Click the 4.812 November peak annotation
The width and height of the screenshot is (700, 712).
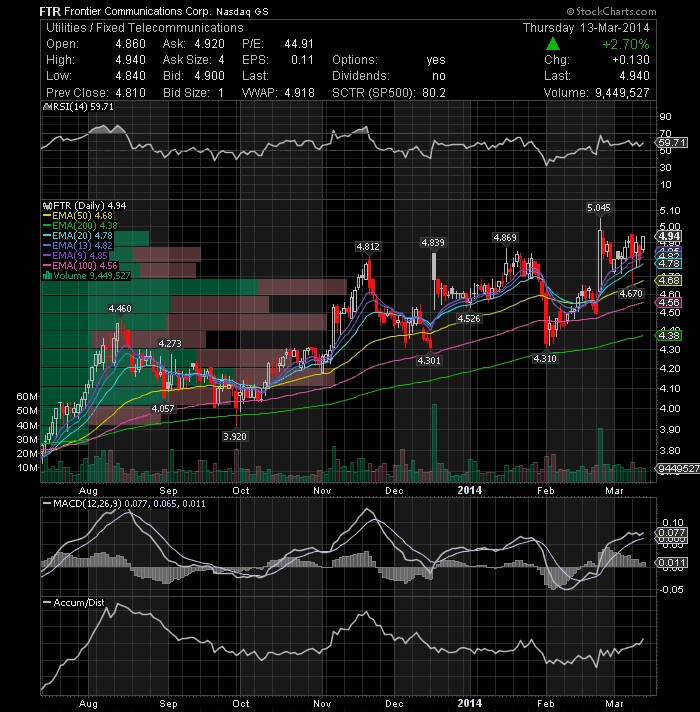[x=368, y=247]
